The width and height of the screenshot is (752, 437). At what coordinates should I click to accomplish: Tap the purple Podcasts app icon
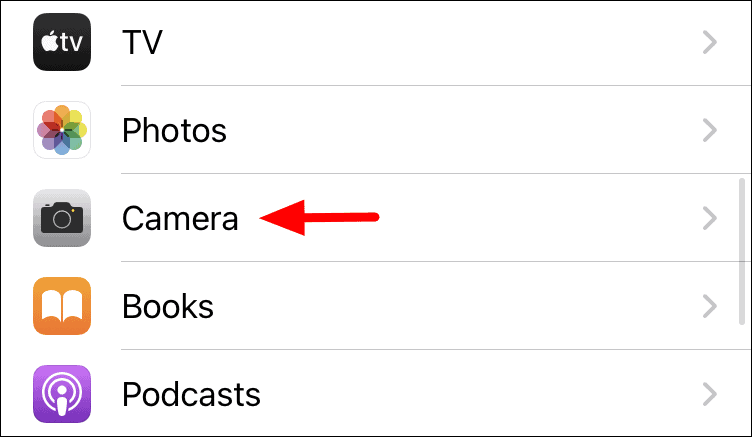point(62,394)
